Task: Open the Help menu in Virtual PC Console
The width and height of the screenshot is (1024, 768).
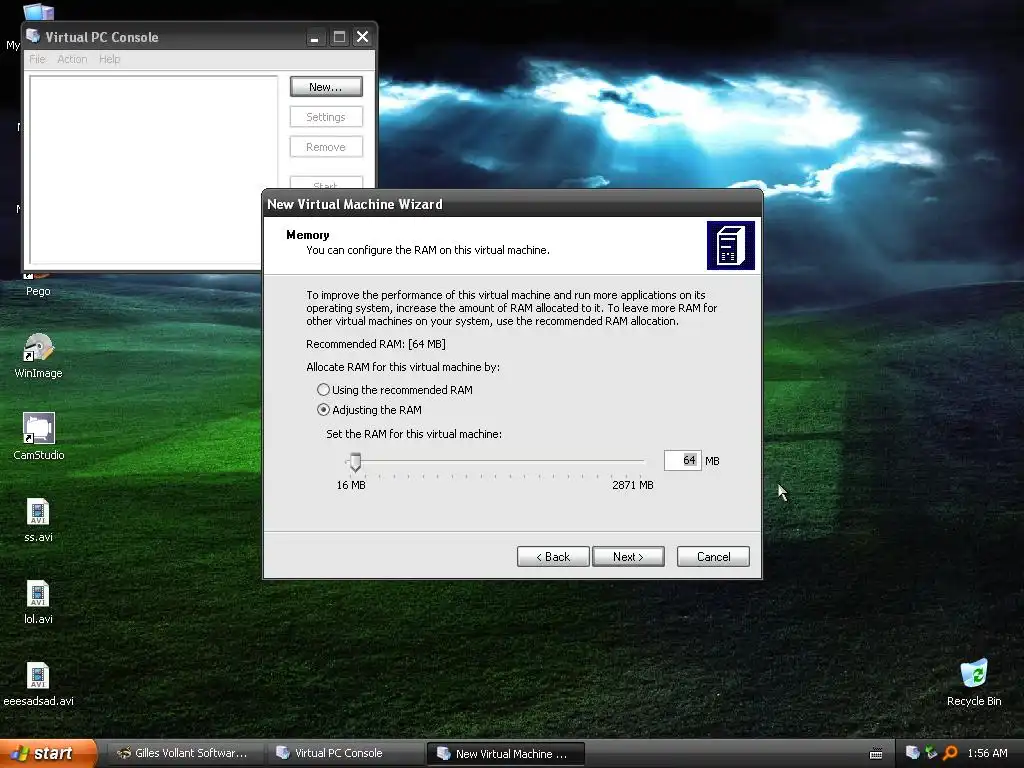Action: pos(110,59)
